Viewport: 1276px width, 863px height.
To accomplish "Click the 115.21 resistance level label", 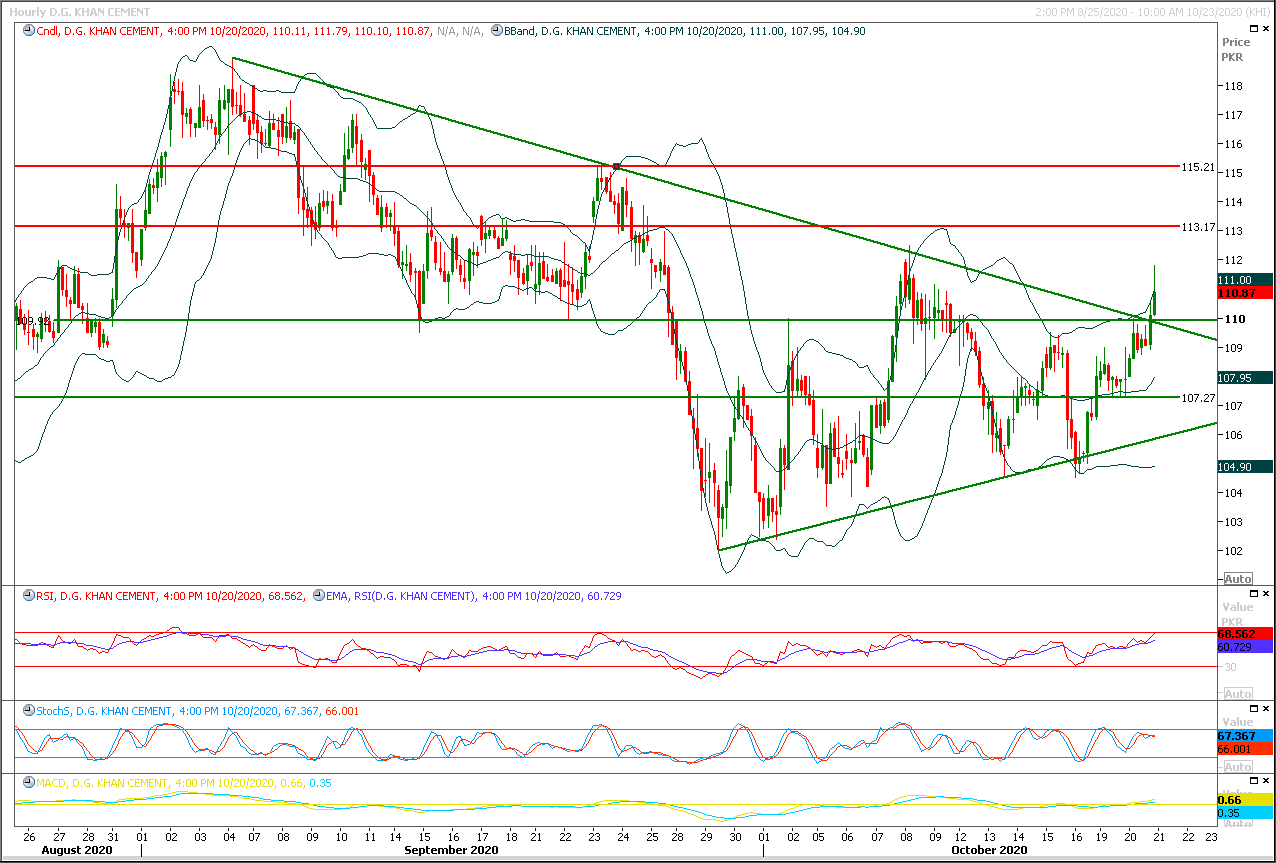I will pos(1197,167).
